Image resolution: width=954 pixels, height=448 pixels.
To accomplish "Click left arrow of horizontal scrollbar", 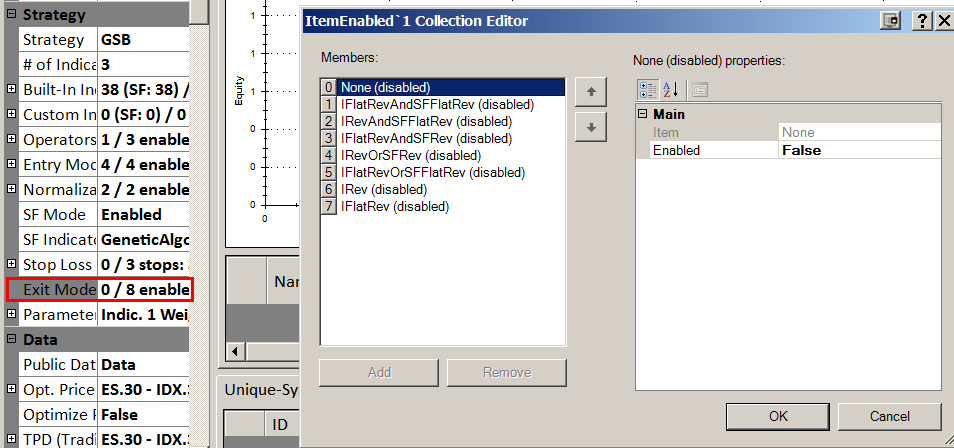I will pos(236,351).
